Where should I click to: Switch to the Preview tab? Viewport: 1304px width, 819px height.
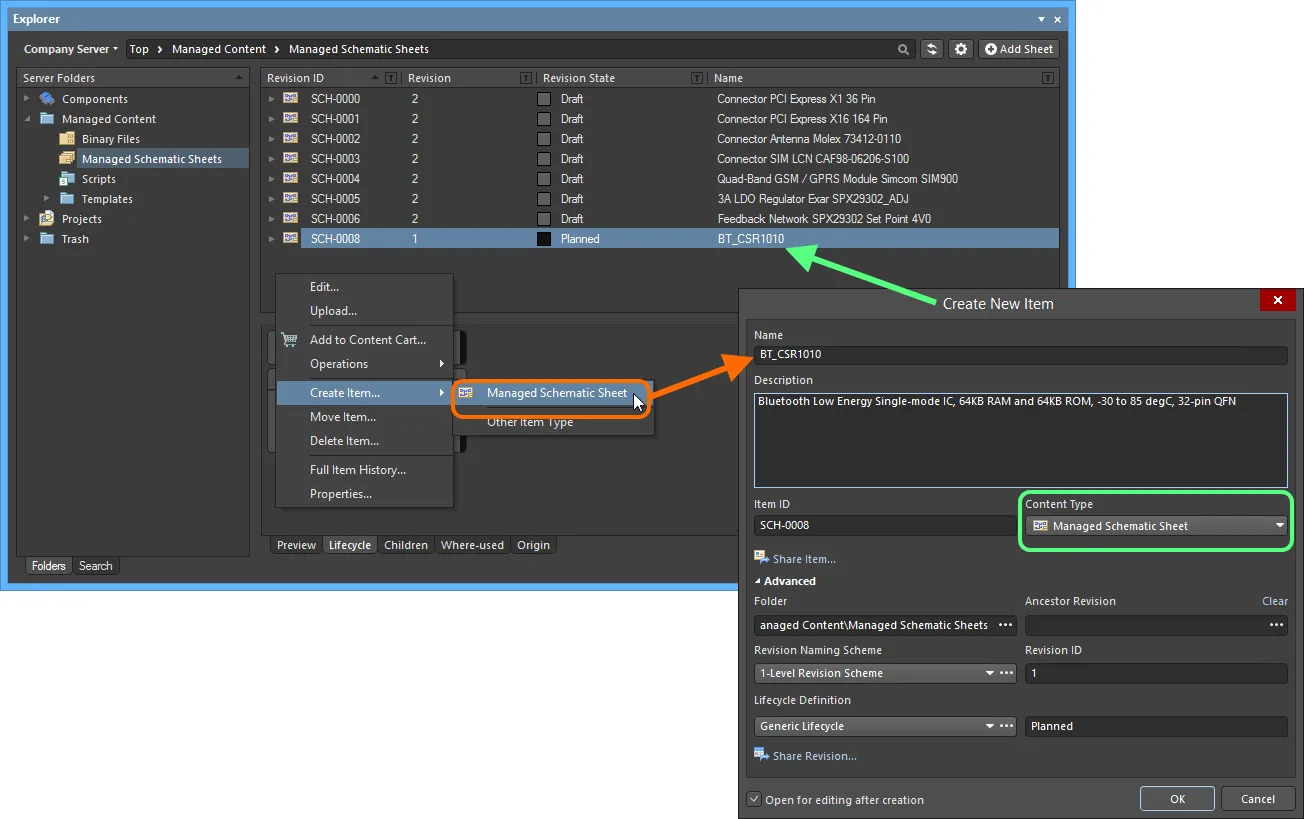coord(296,545)
